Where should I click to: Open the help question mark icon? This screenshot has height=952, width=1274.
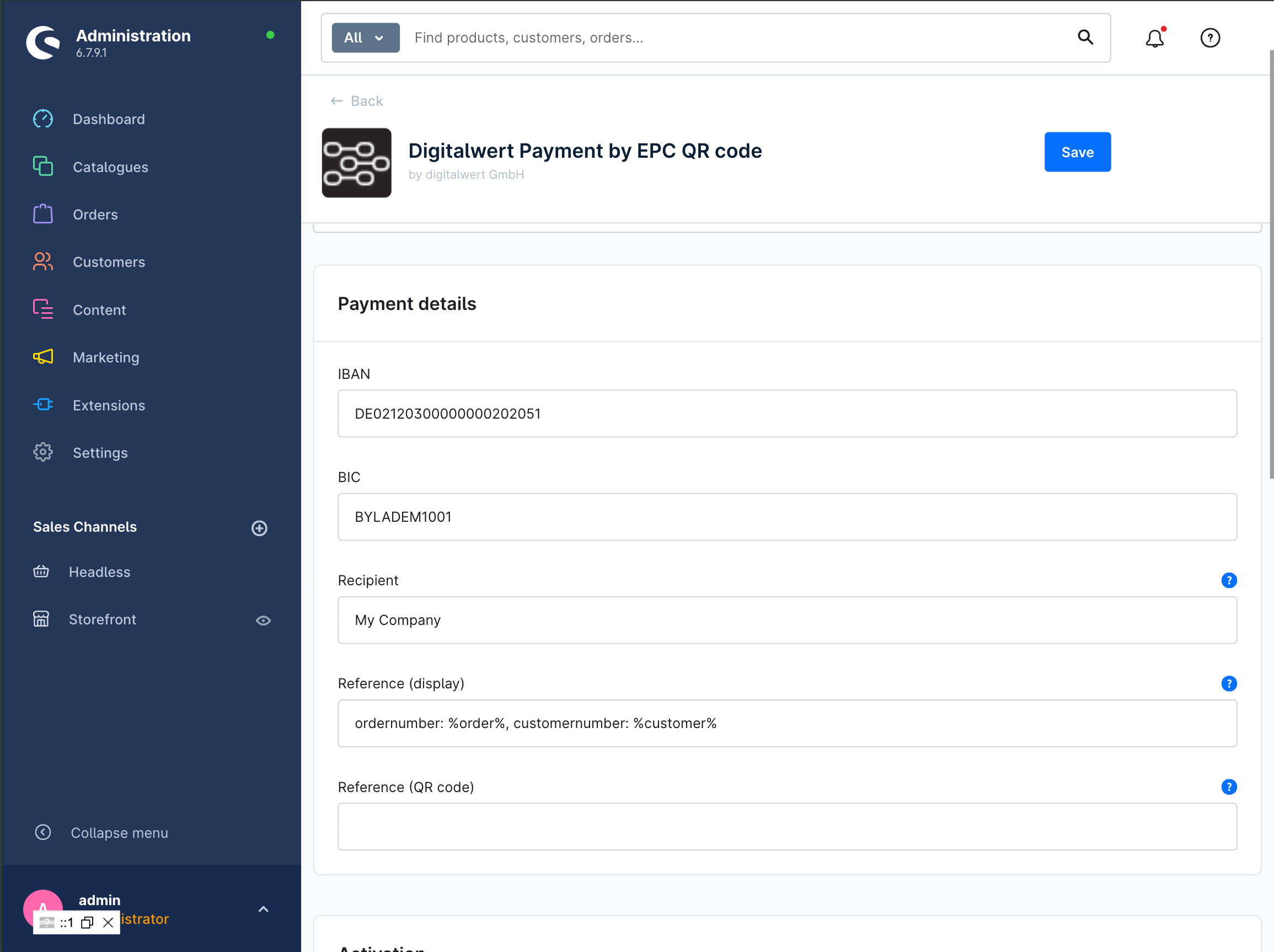(x=1210, y=38)
